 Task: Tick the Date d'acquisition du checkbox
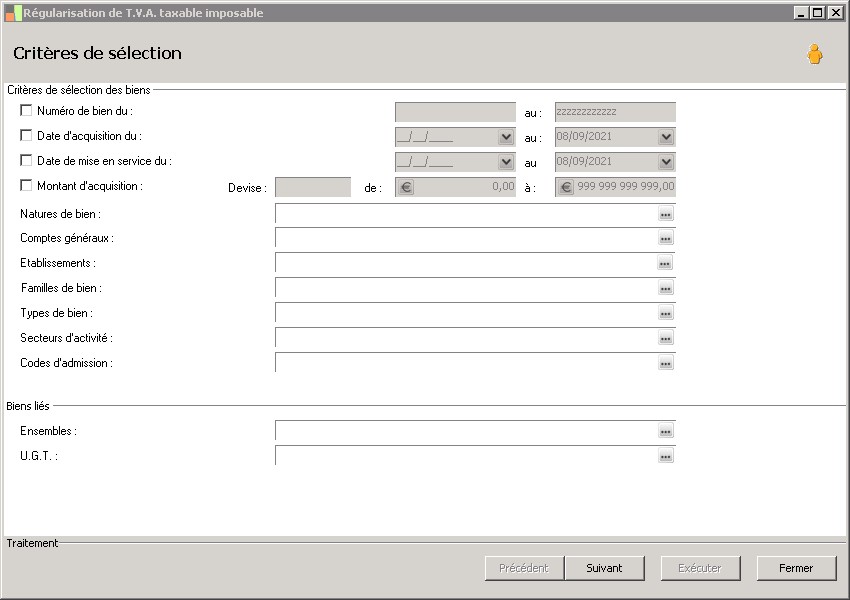[x=26, y=136]
